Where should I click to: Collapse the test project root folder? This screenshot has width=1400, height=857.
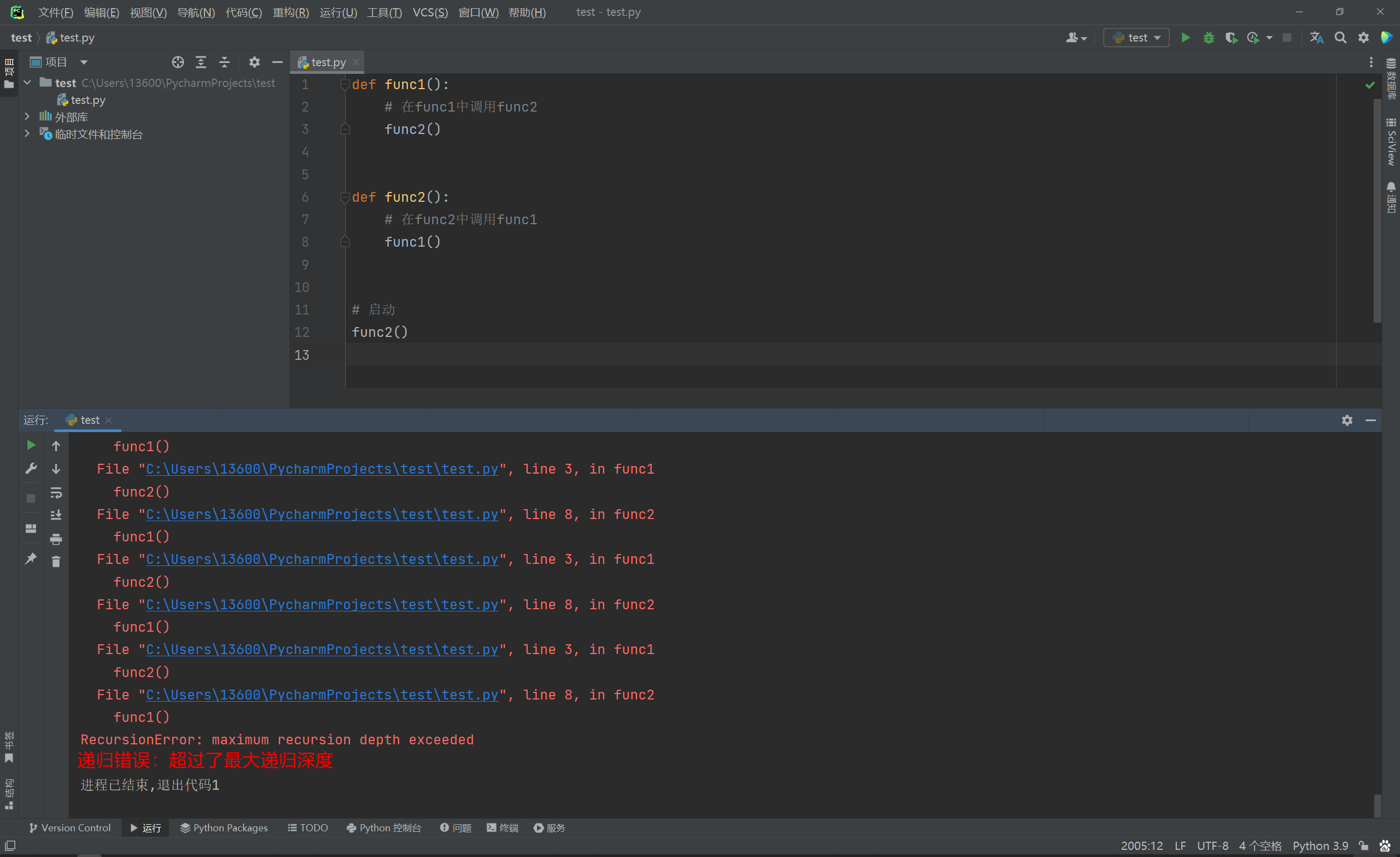point(27,83)
